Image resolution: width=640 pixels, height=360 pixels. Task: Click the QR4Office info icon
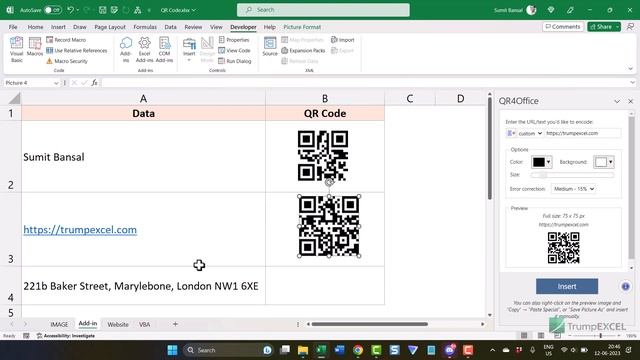pos(625,287)
